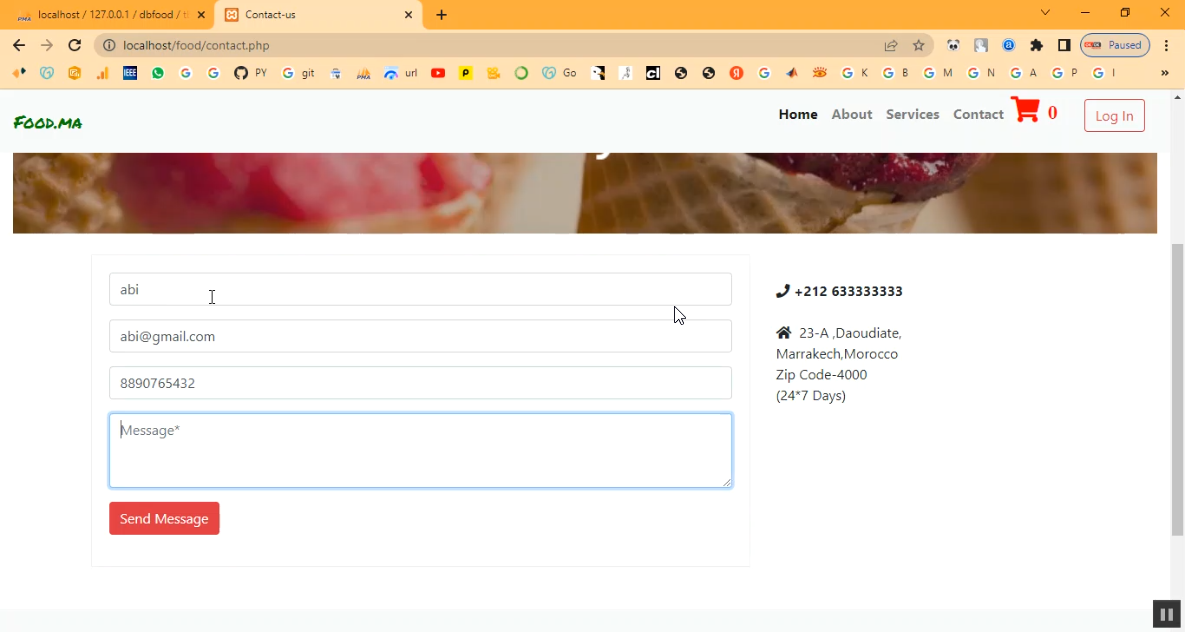Viewport: 1185px width, 632px height.
Task: Open the Google B bookmark
Action: 896,73
